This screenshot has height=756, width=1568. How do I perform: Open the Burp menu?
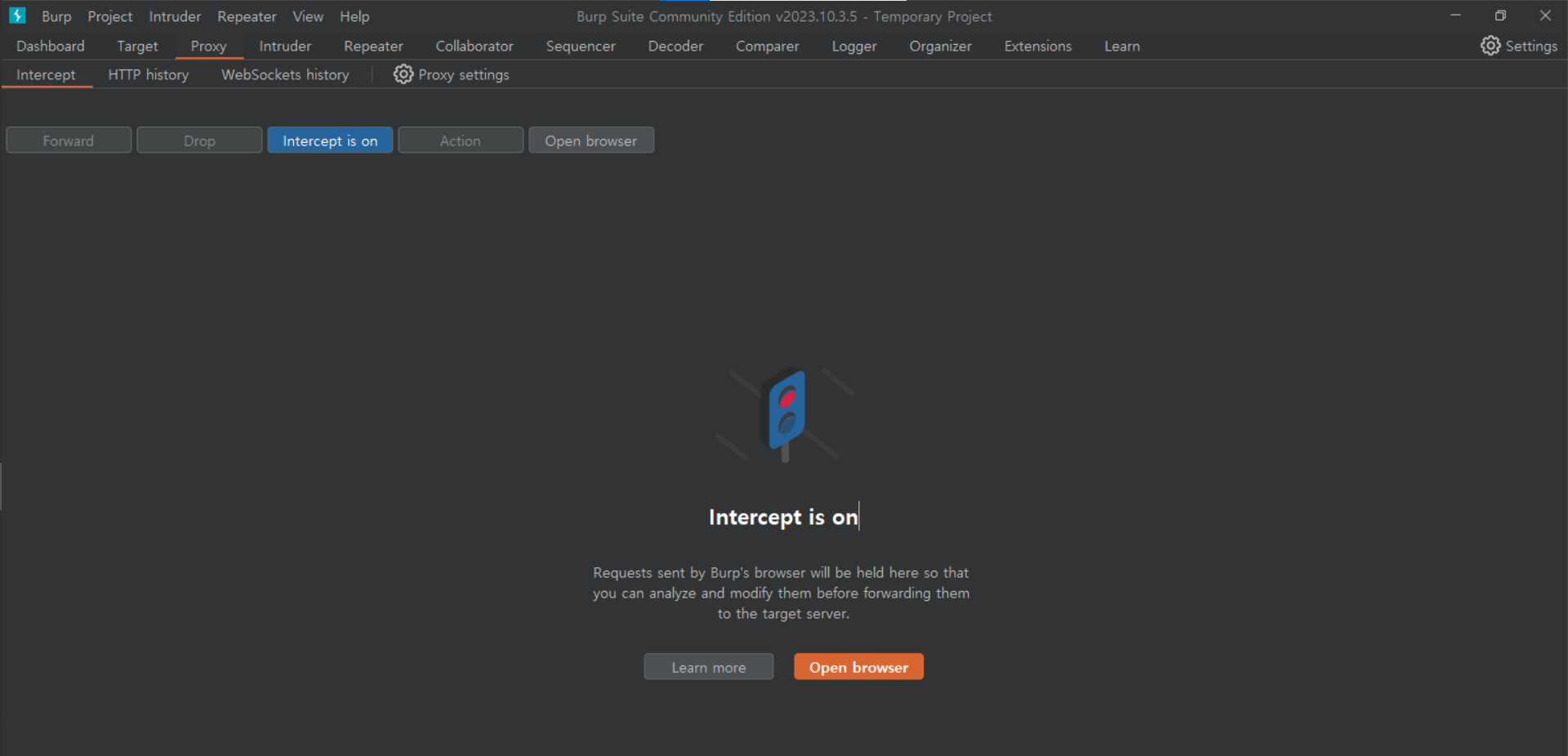(x=56, y=16)
